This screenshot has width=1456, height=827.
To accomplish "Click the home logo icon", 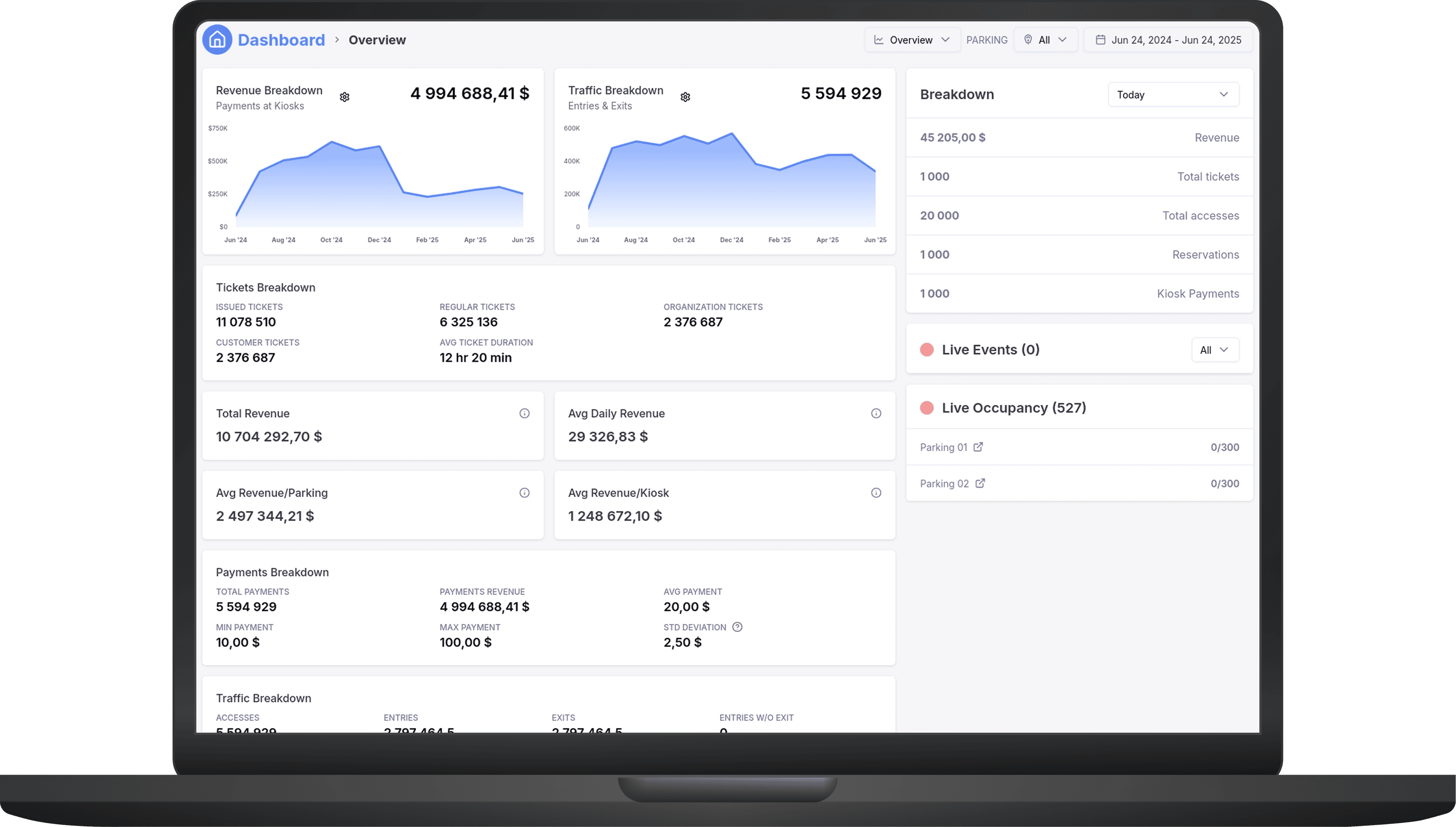I will [x=217, y=40].
